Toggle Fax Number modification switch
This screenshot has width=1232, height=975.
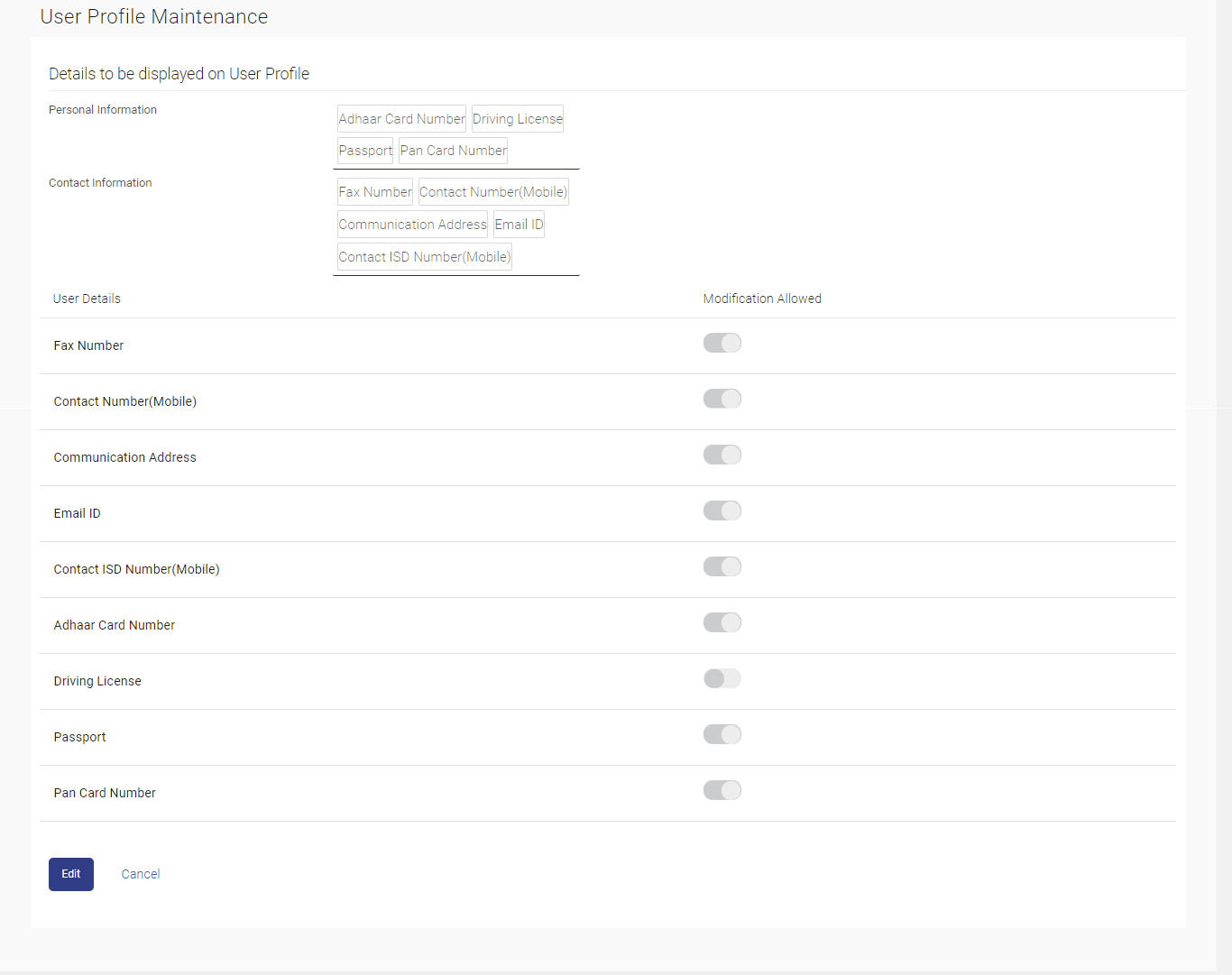(722, 343)
